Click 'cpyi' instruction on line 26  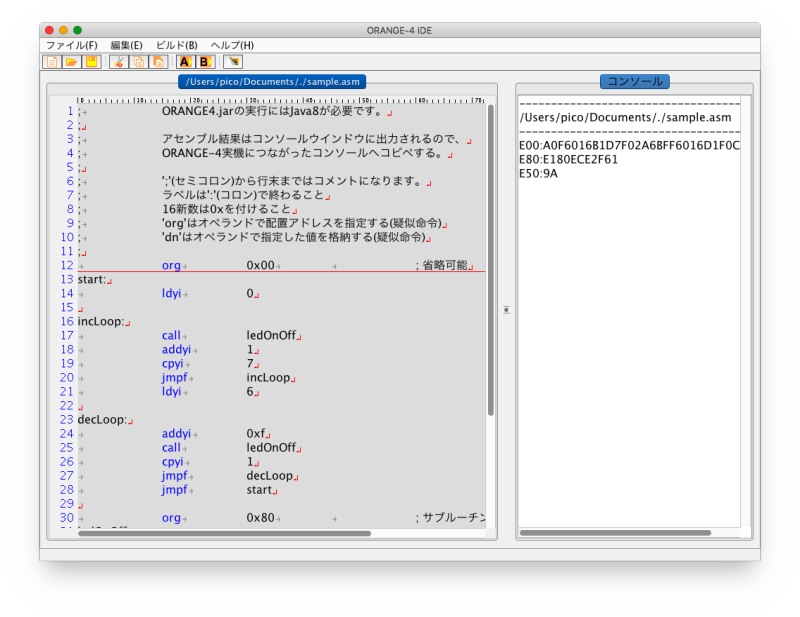coord(172,462)
